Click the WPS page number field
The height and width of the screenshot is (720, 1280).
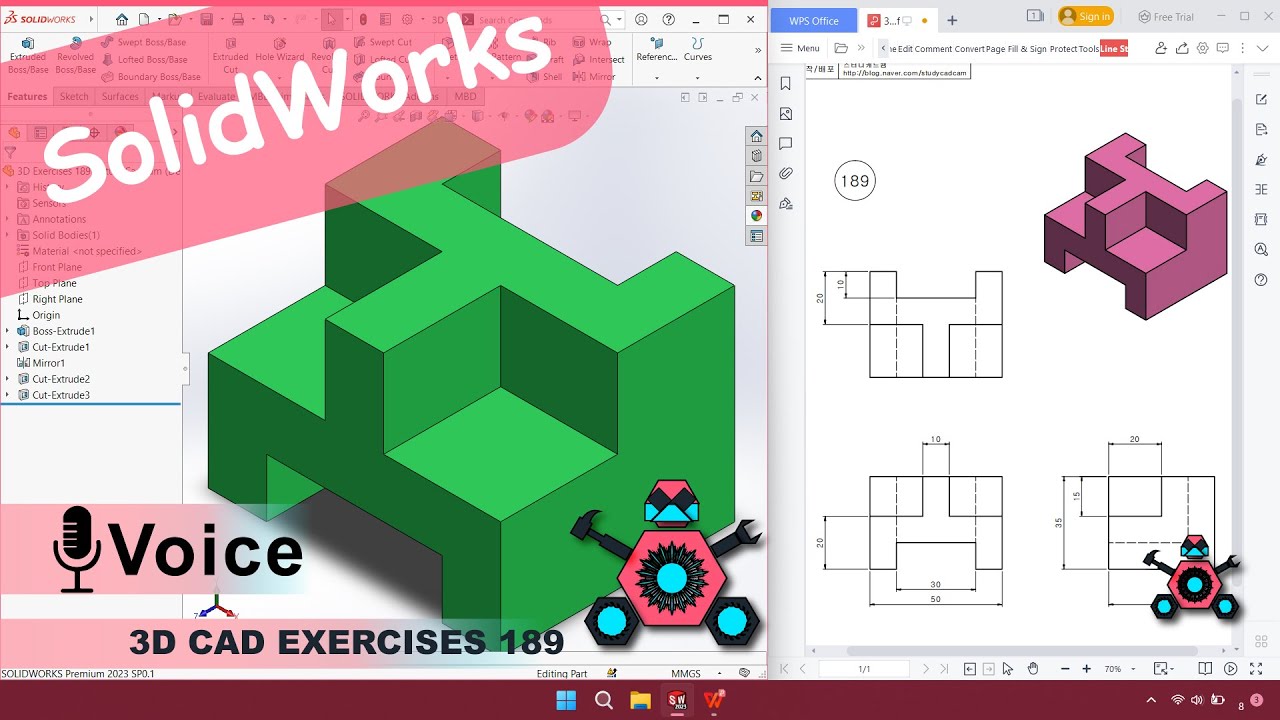(x=864, y=669)
